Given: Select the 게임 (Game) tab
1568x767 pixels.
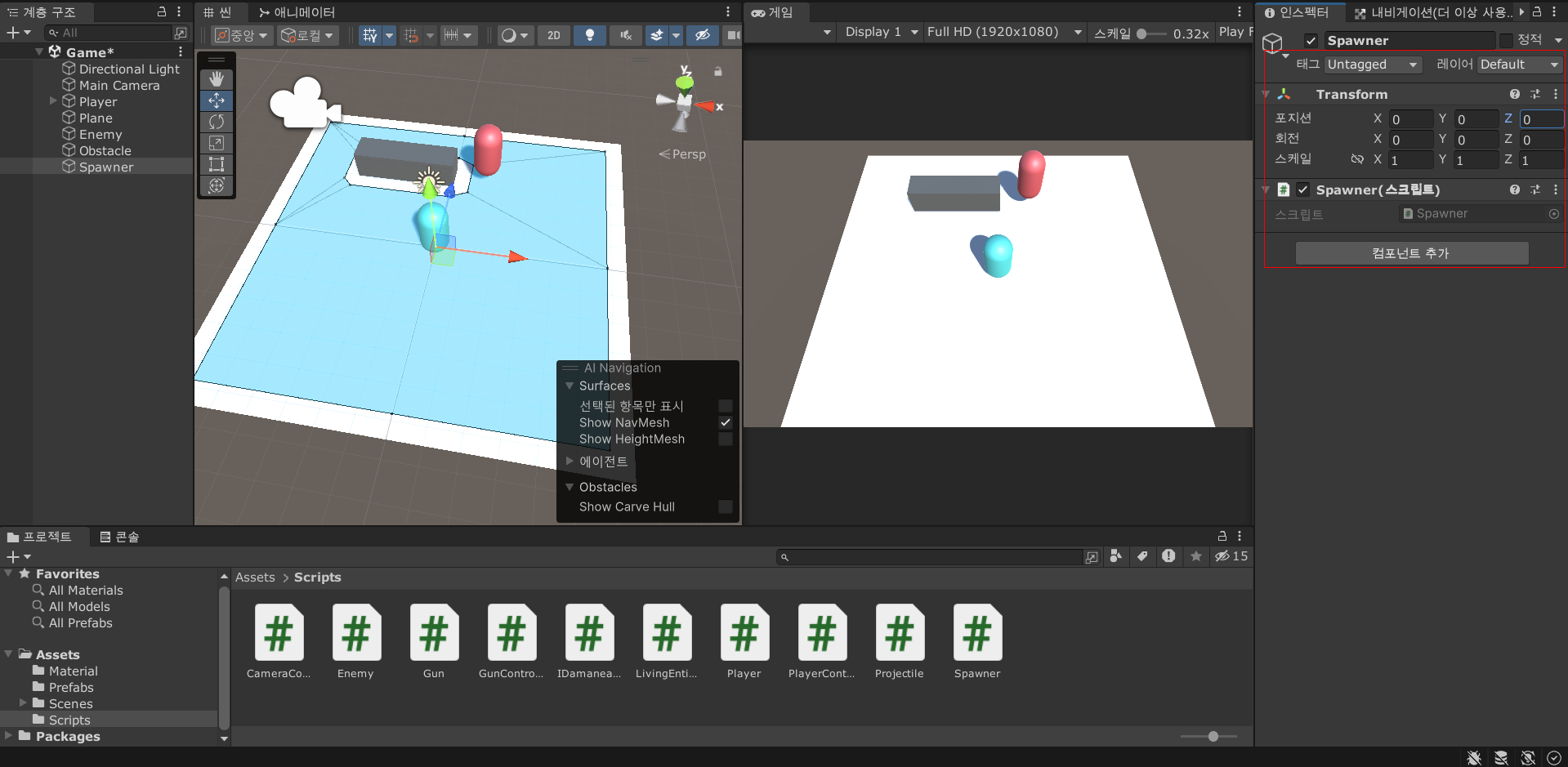Looking at the screenshot, I should click(x=772, y=12).
